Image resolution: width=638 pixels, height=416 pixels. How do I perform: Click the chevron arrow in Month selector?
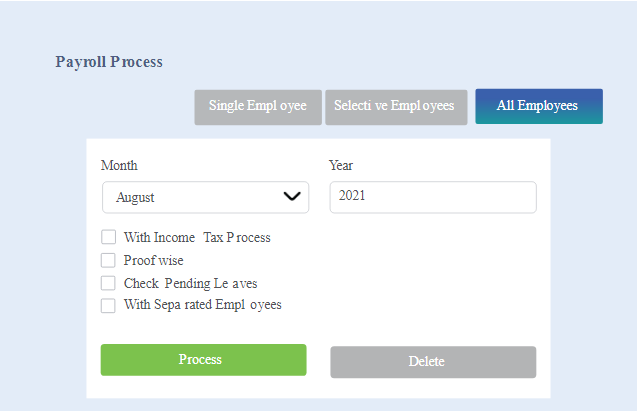292,197
